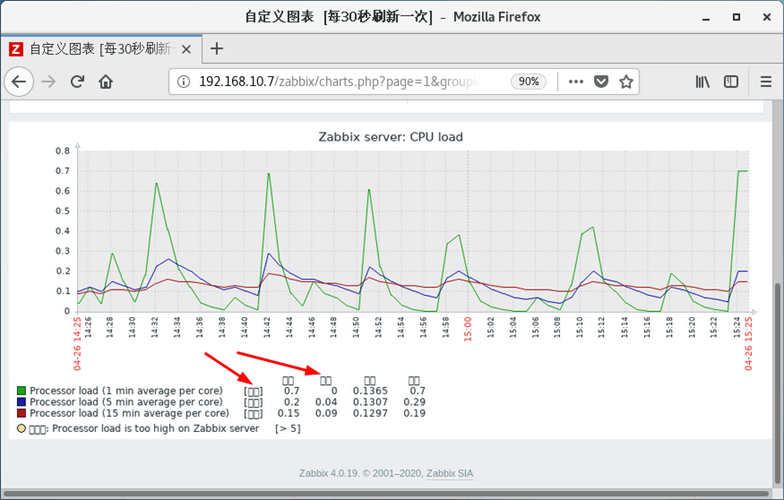Maximize the Firefox window
Image resolution: width=784 pixels, height=500 pixels.
point(736,18)
